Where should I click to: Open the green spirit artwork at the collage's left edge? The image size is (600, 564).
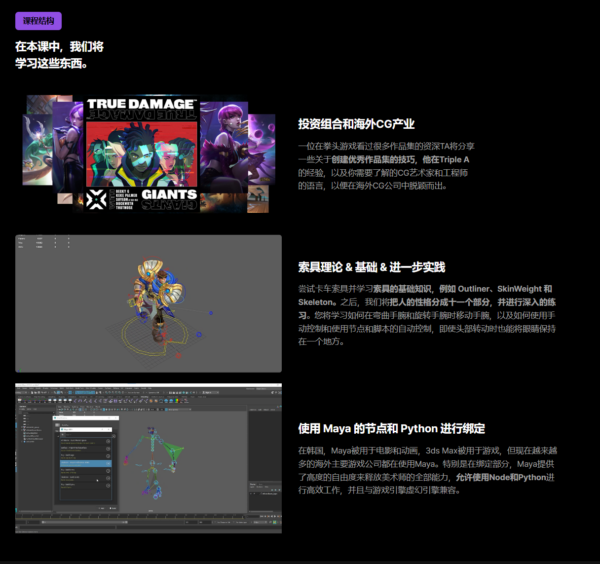(38, 149)
